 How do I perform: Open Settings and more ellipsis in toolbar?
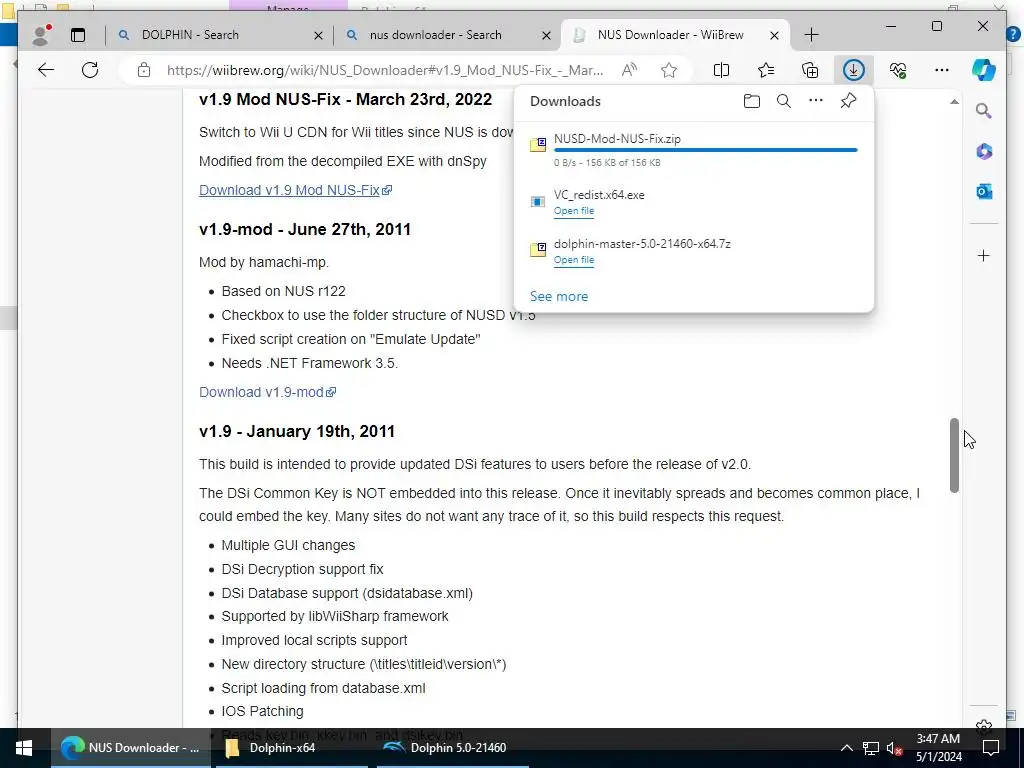click(942, 70)
